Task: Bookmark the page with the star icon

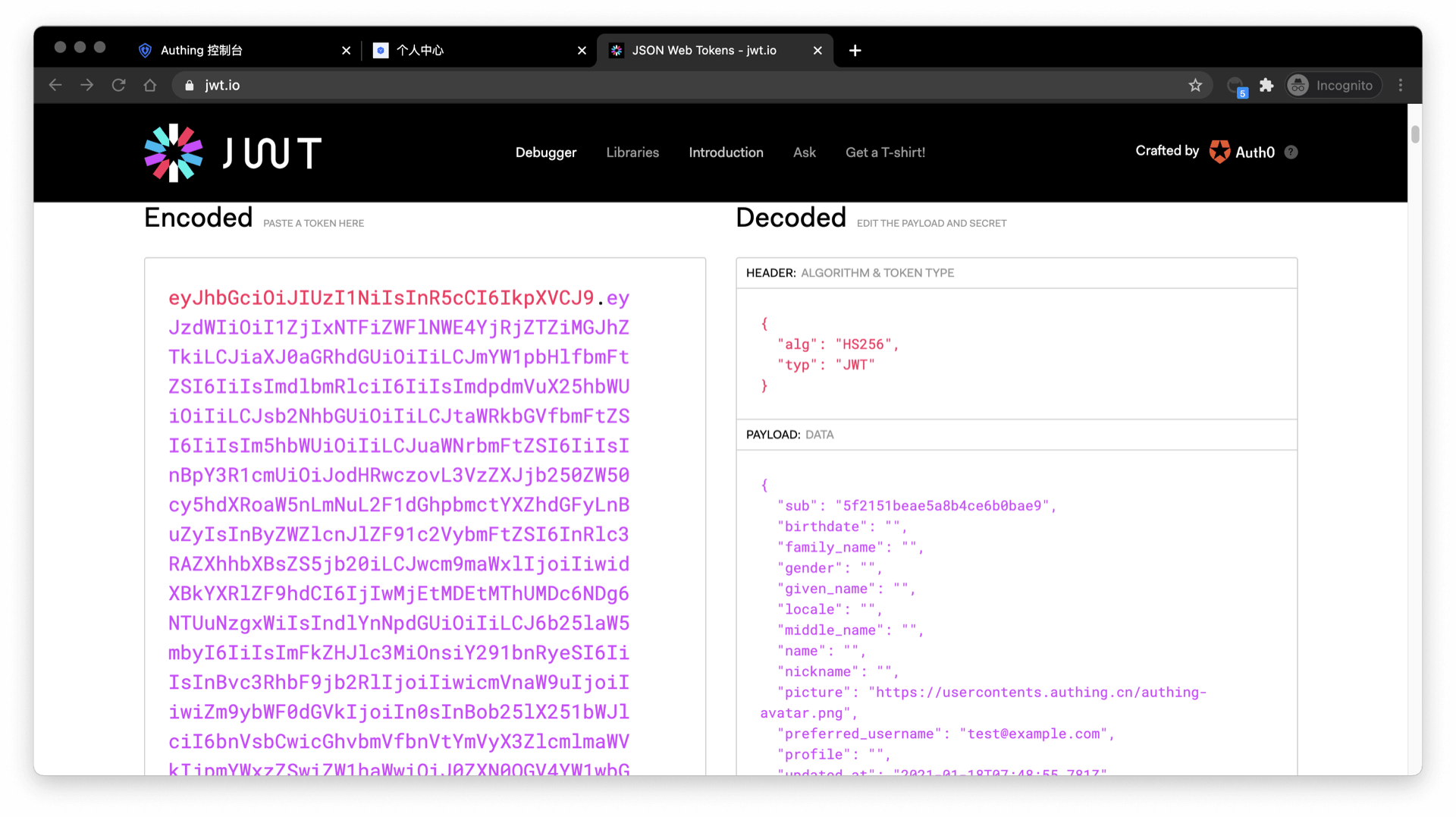Action: tap(1196, 85)
